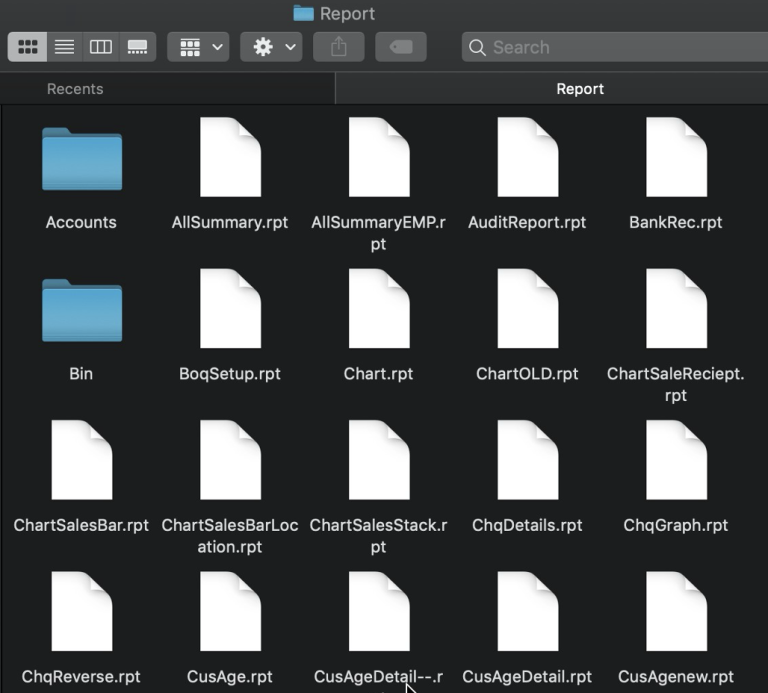Click the ChqReverse.rpt file name
Viewport: 768px width, 693px height.
tap(81, 677)
